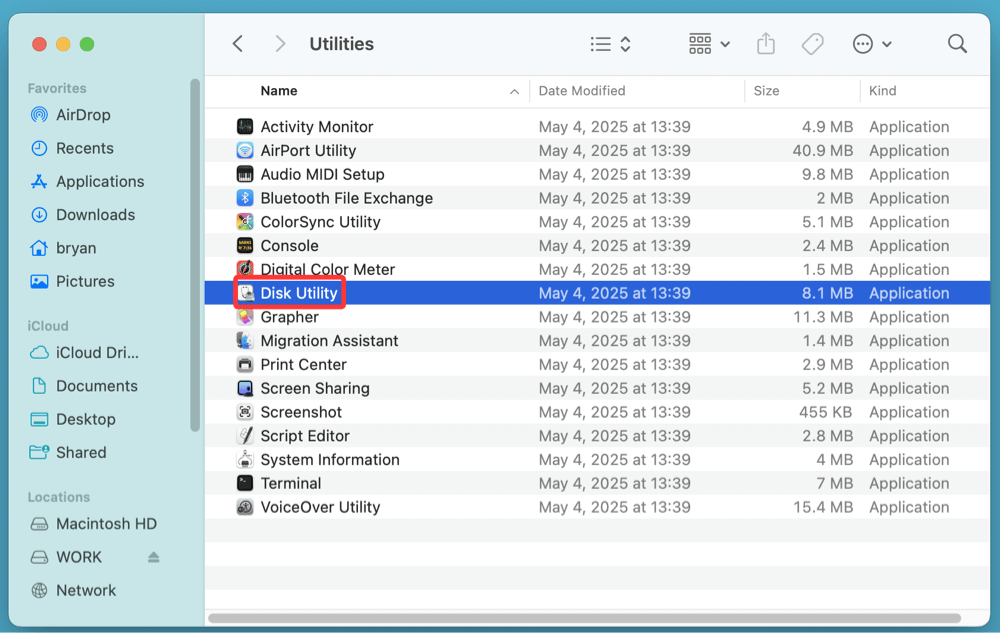Open the Share toolbar icon
The width and height of the screenshot is (1000, 633).
point(765,43)
